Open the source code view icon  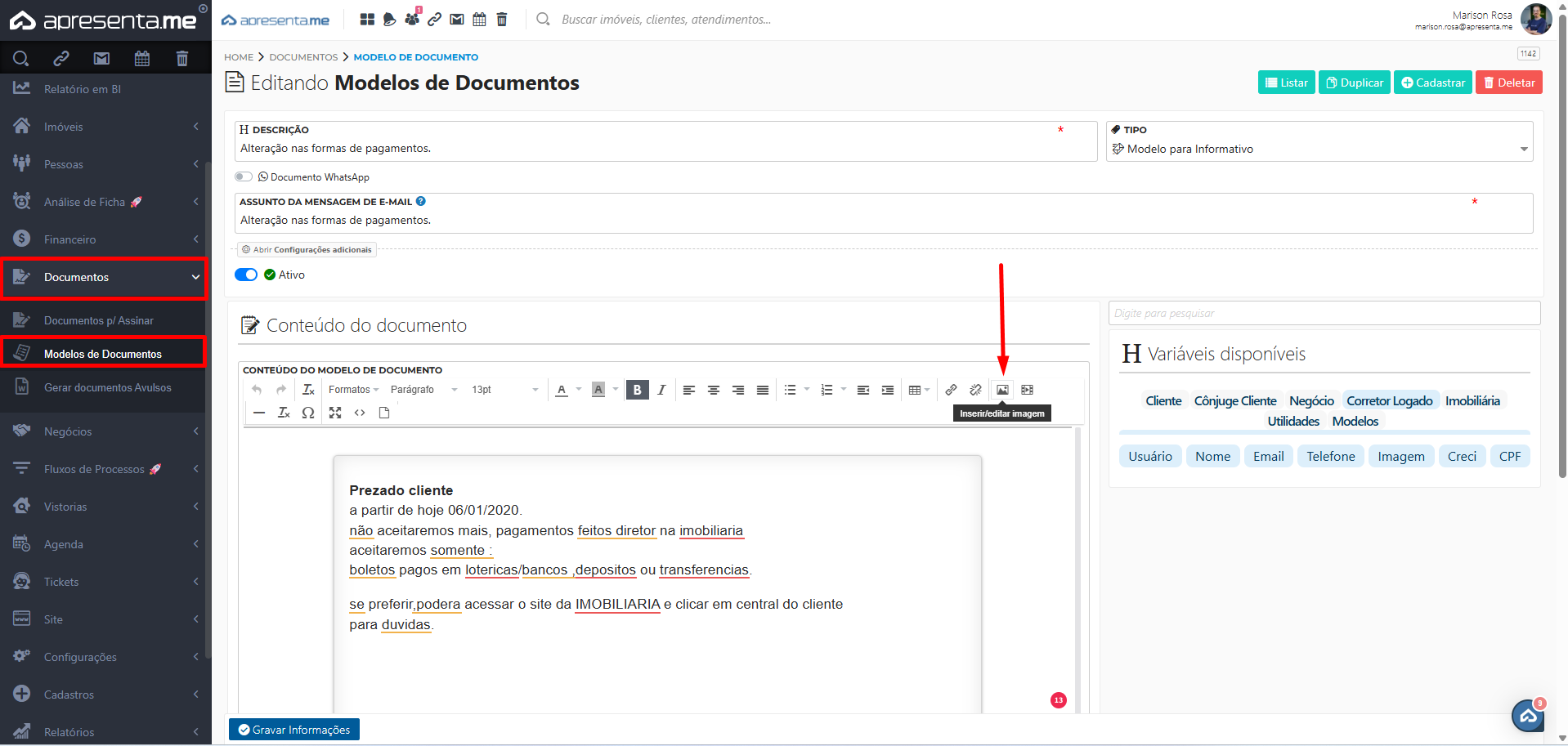click(x=360, y=413)
